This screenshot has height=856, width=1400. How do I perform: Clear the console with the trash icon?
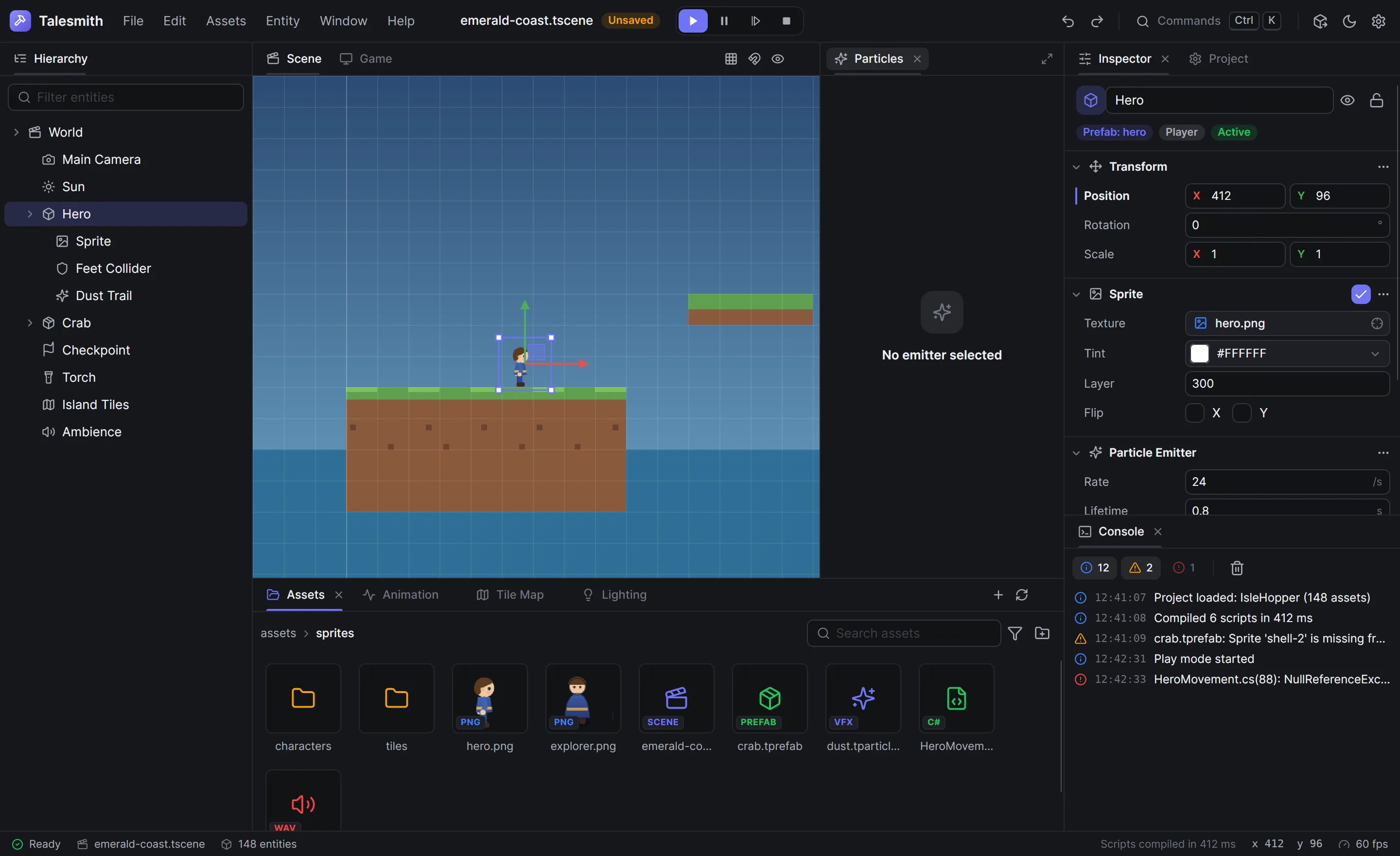pyautogui.click(x=1237, y=567)
